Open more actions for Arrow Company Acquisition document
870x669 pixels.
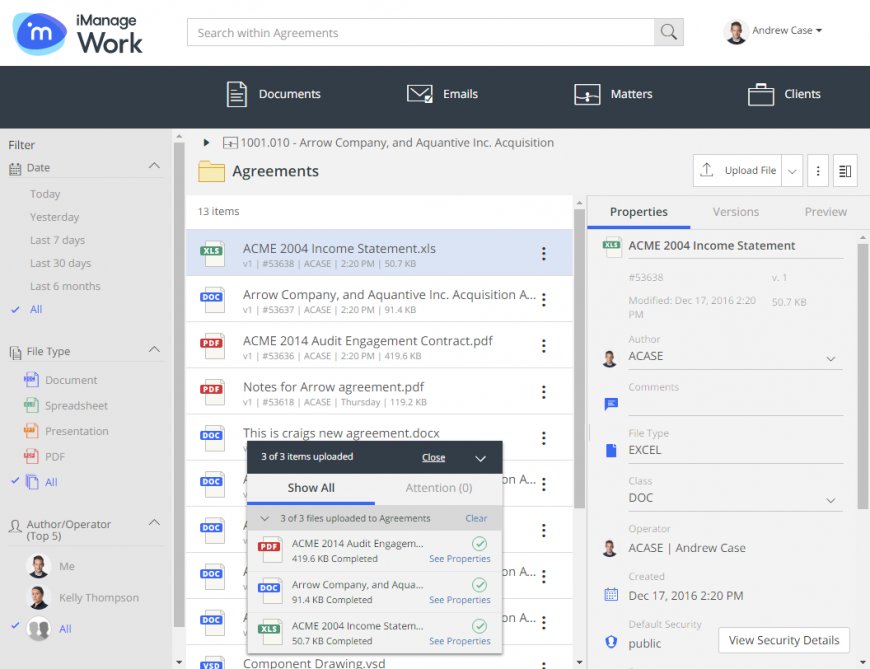544,300
